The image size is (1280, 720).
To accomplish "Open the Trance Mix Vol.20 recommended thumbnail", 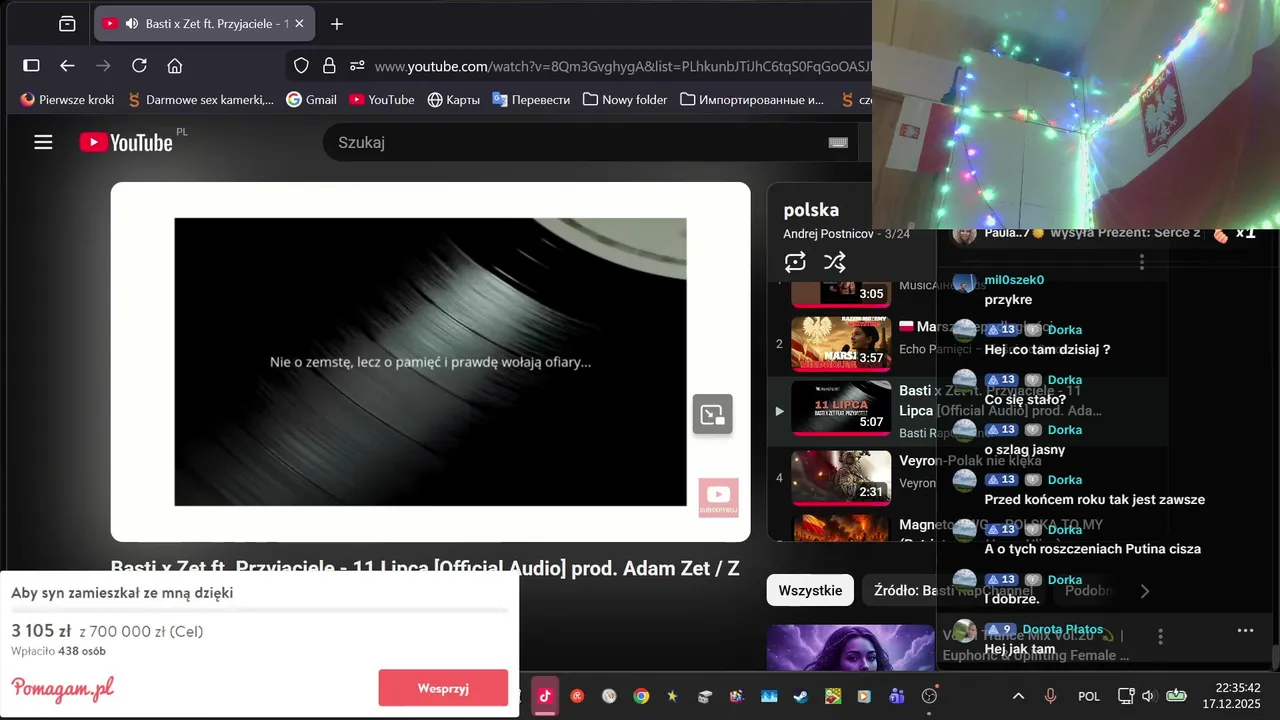I will coord(850,648).
